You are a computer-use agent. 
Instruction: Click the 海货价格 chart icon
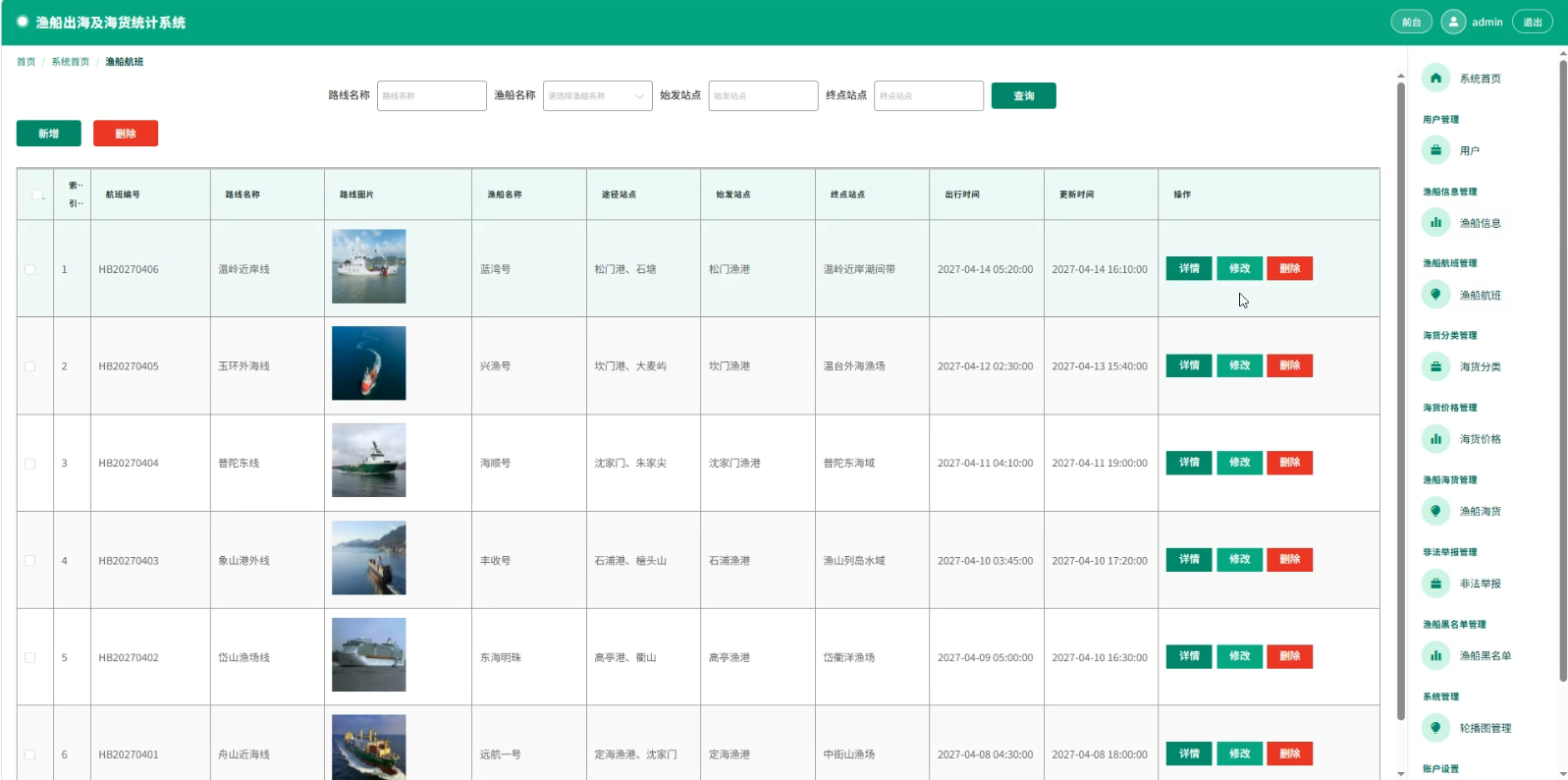(1435, 439)
